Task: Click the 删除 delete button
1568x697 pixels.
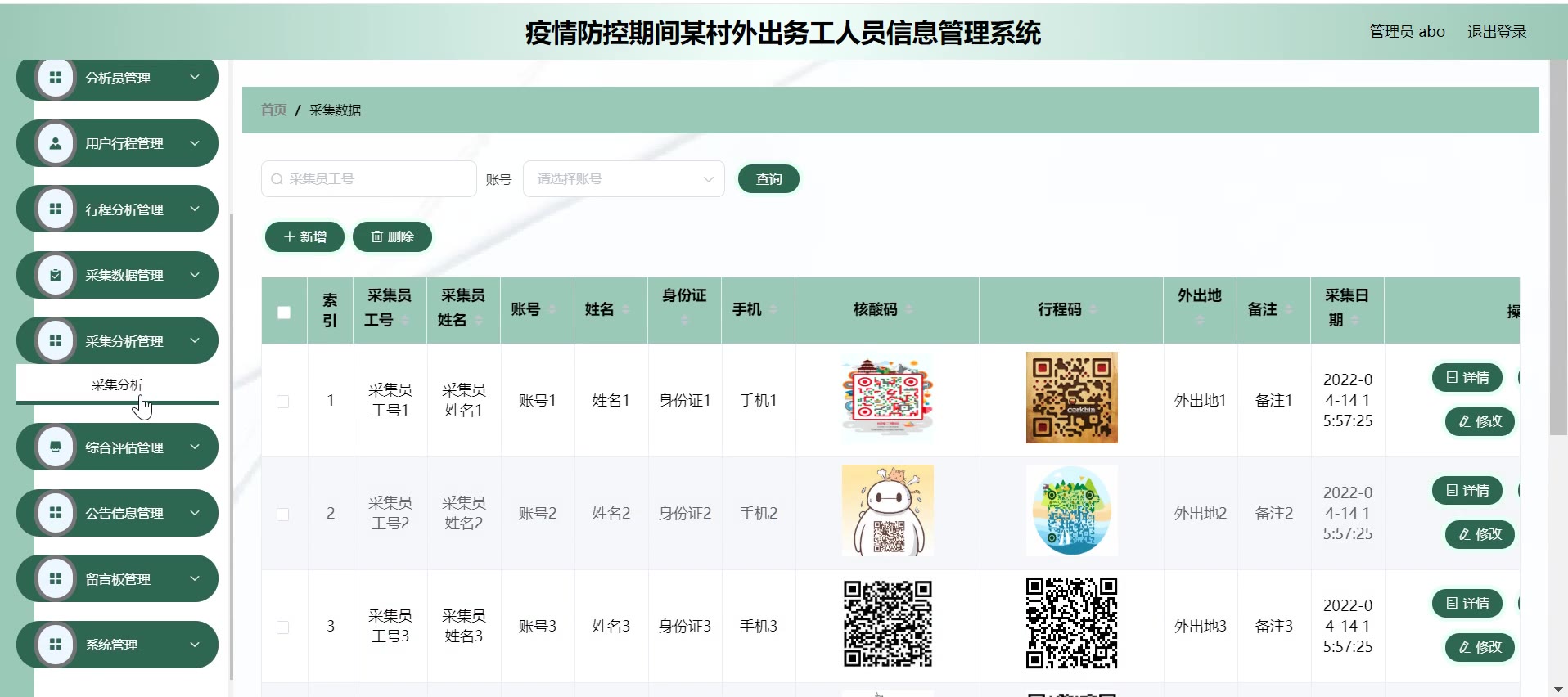Action: [x=392, y=236]
